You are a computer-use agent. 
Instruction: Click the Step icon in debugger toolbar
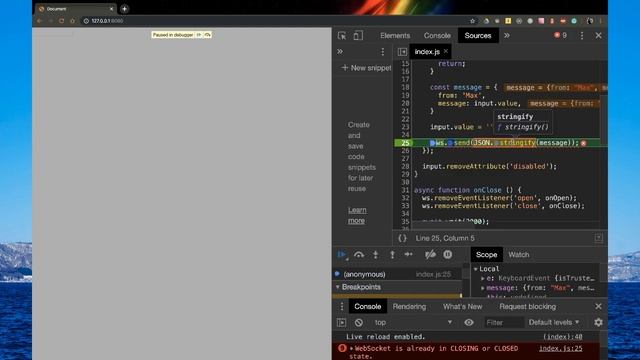tap(409, 254)
